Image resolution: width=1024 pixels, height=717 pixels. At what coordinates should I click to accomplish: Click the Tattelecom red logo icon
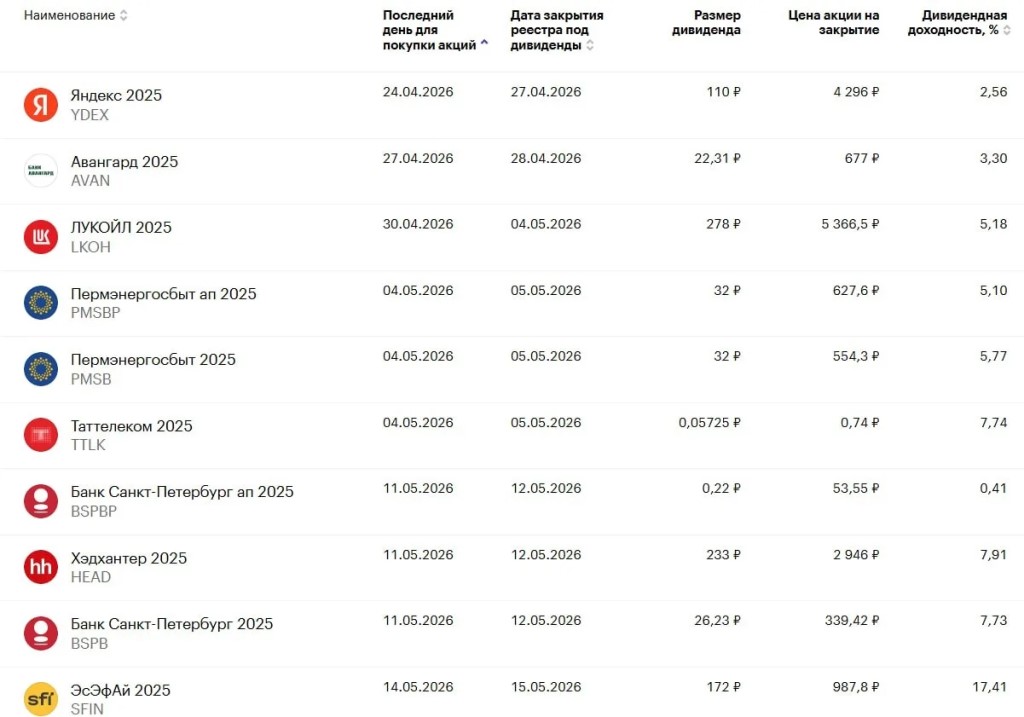pos(41,434)
